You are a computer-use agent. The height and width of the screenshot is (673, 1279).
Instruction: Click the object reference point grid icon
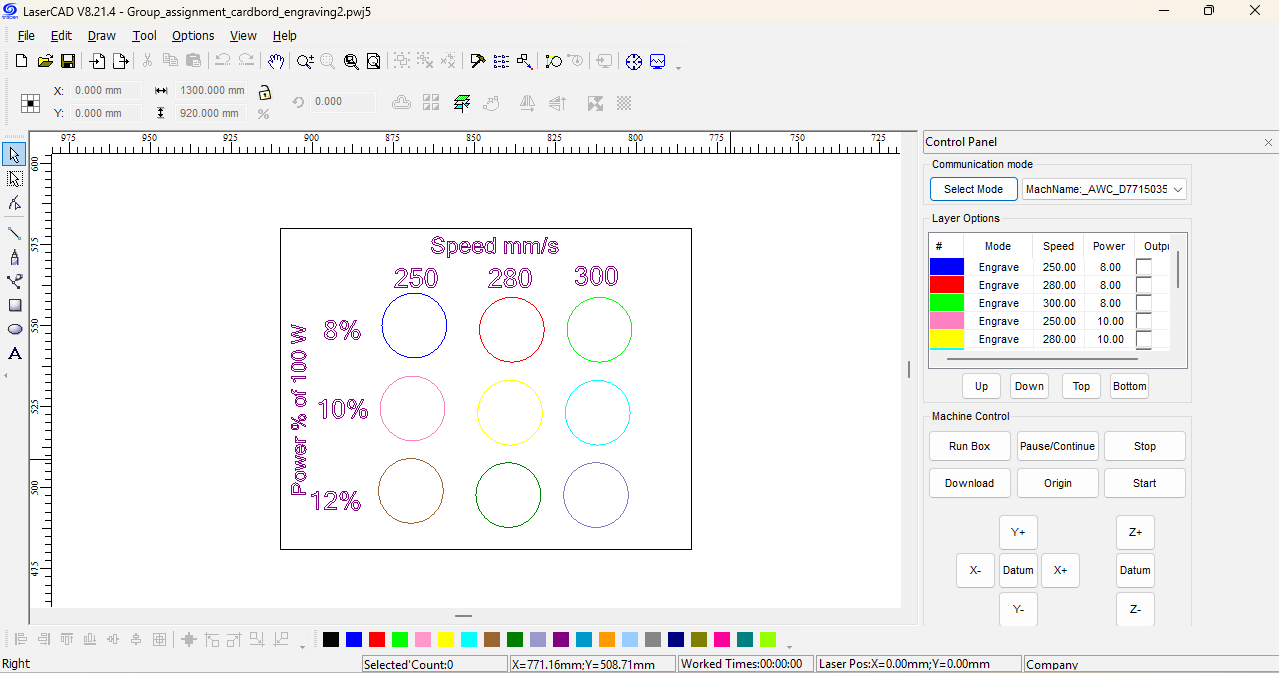click(31, 102)
